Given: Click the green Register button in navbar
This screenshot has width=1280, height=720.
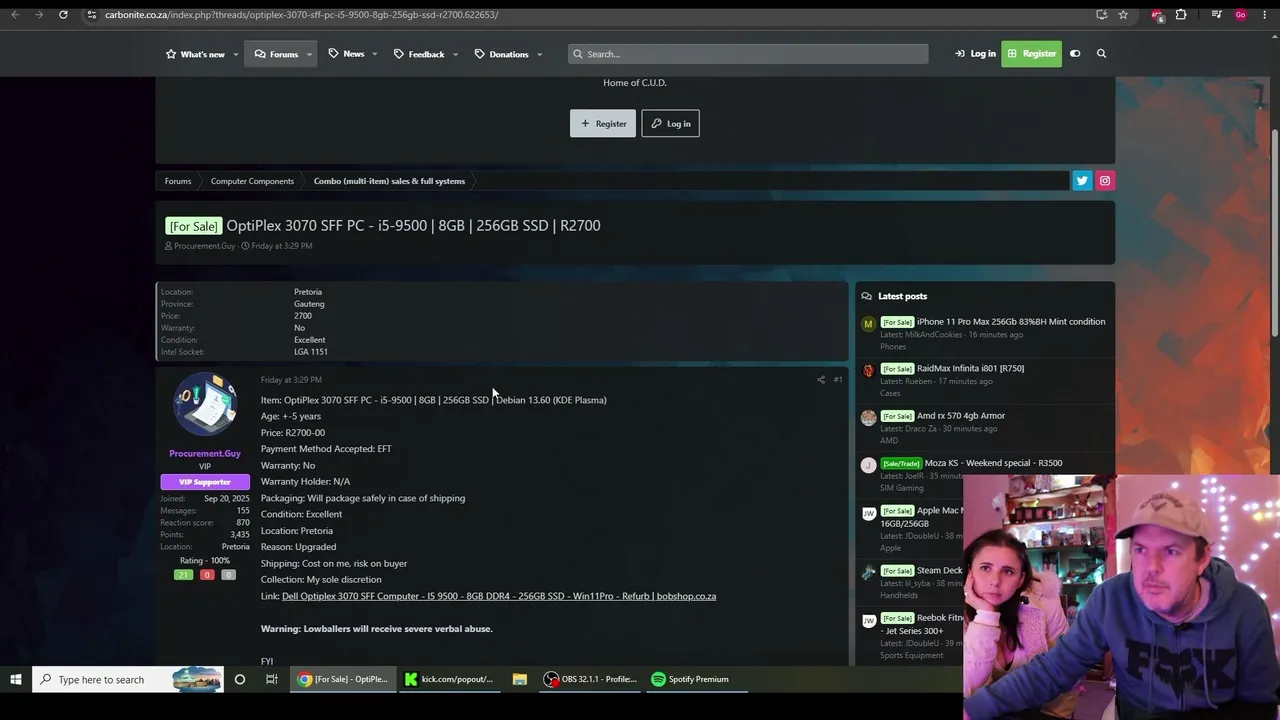Looking at the screenshot, I should 1031,54.
